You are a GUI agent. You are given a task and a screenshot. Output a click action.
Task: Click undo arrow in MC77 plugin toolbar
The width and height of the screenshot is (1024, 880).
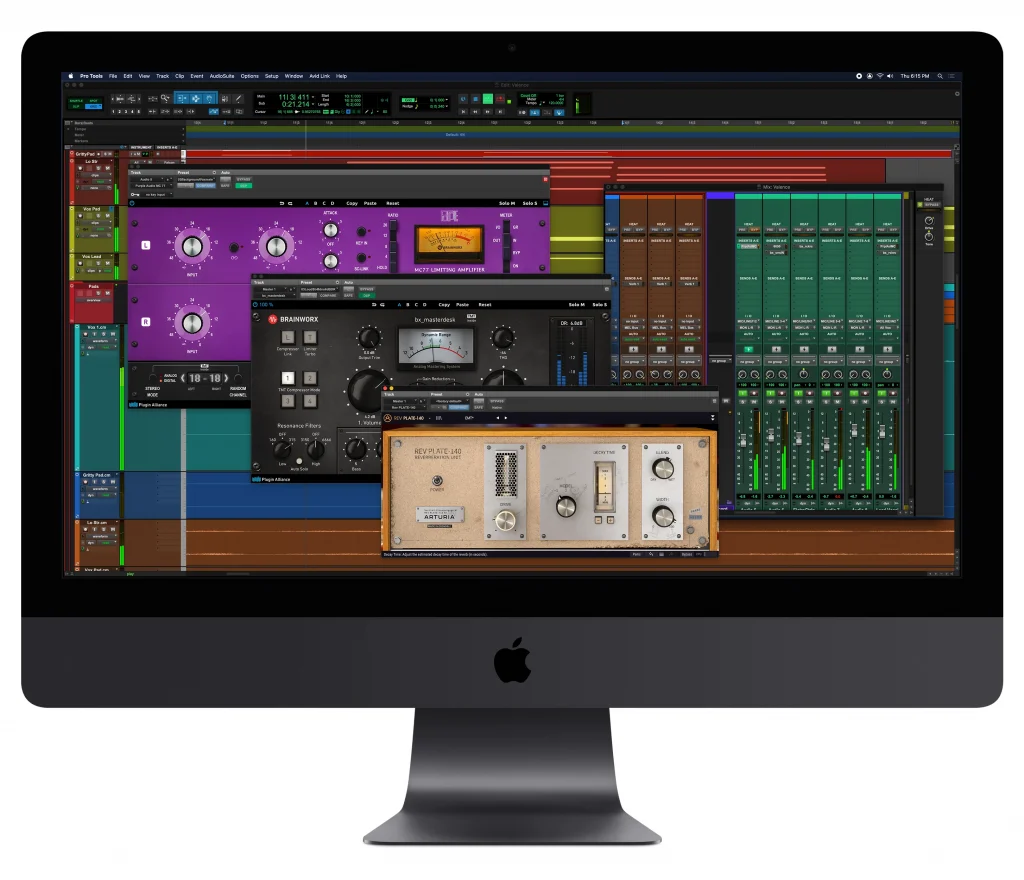(282, 203)
